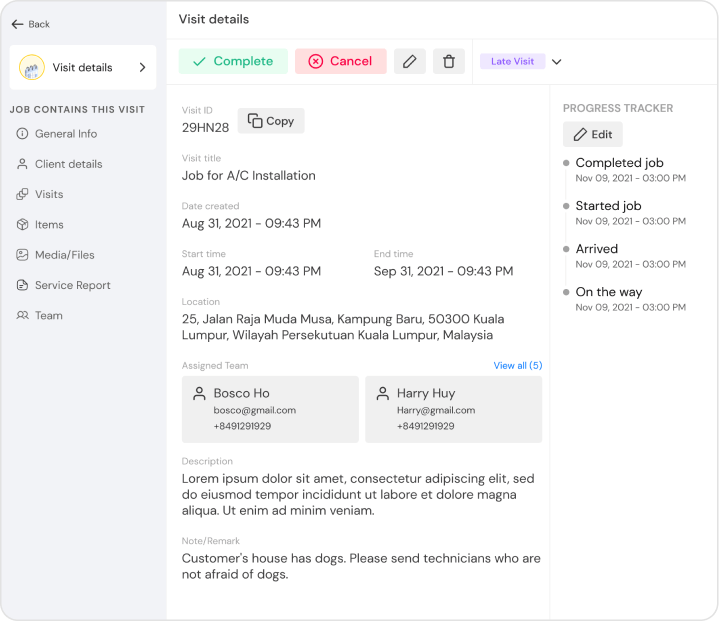Open the Items section

pyautogui.click(x=40, y=224)
